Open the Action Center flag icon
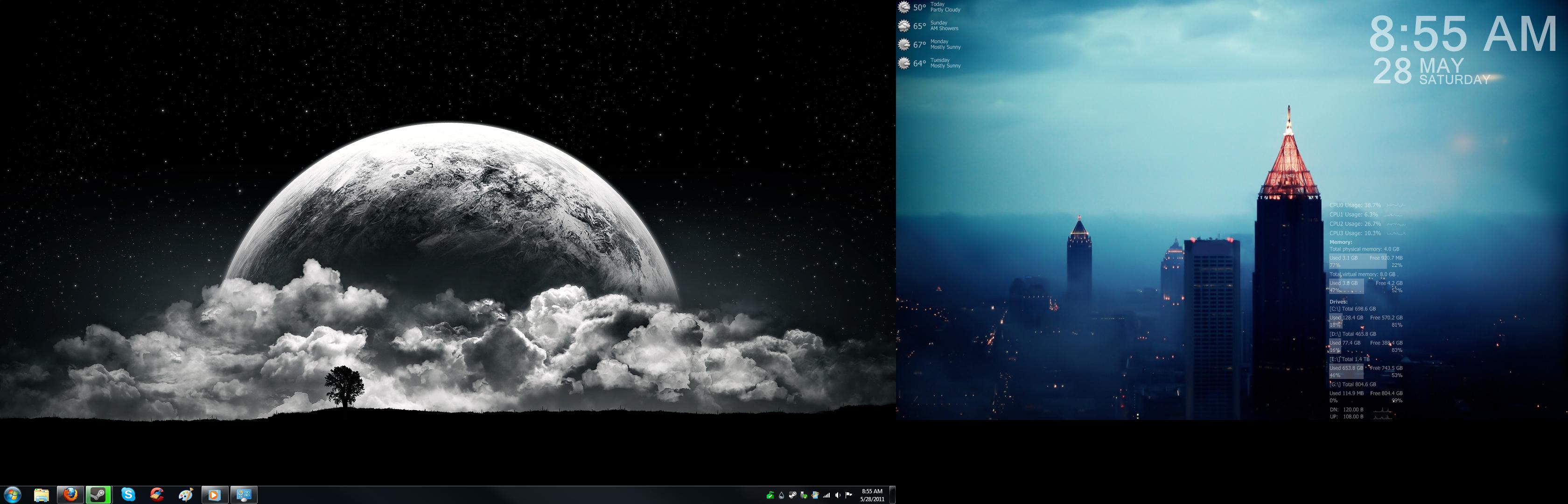Image resolution: width=1568 pixels, height=504 pixels. coord(849,496)
